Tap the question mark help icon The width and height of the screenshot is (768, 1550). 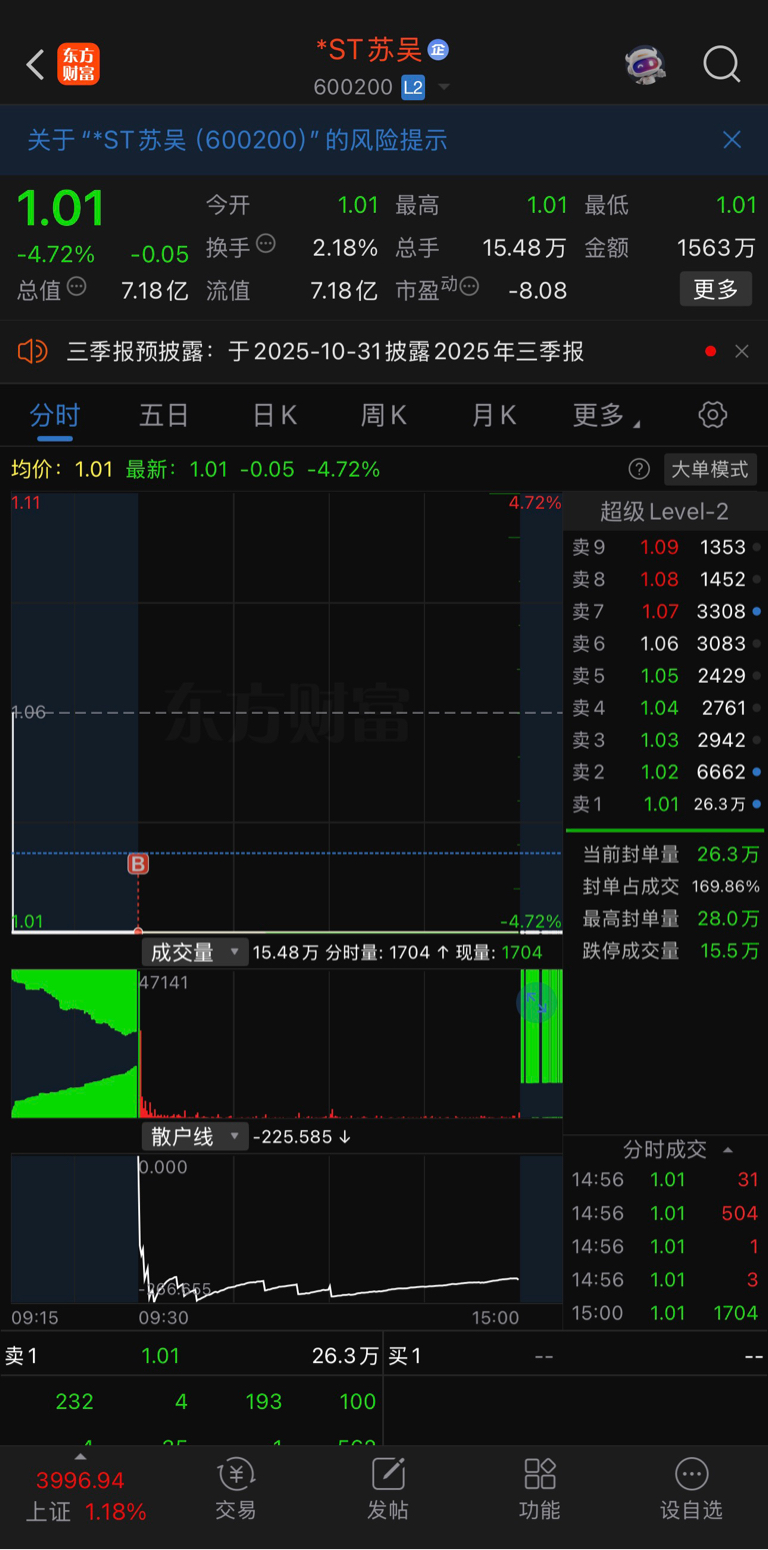[x=639, y=469]
